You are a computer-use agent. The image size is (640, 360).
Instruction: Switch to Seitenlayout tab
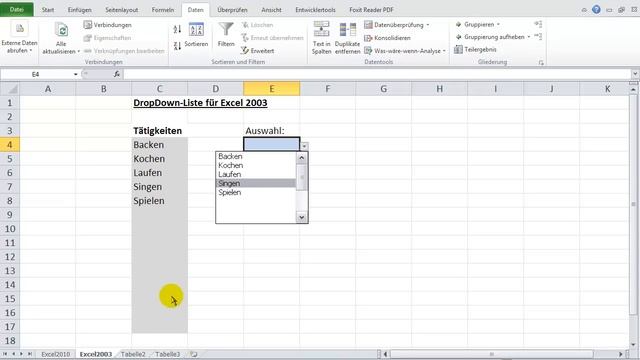[122, 10]
